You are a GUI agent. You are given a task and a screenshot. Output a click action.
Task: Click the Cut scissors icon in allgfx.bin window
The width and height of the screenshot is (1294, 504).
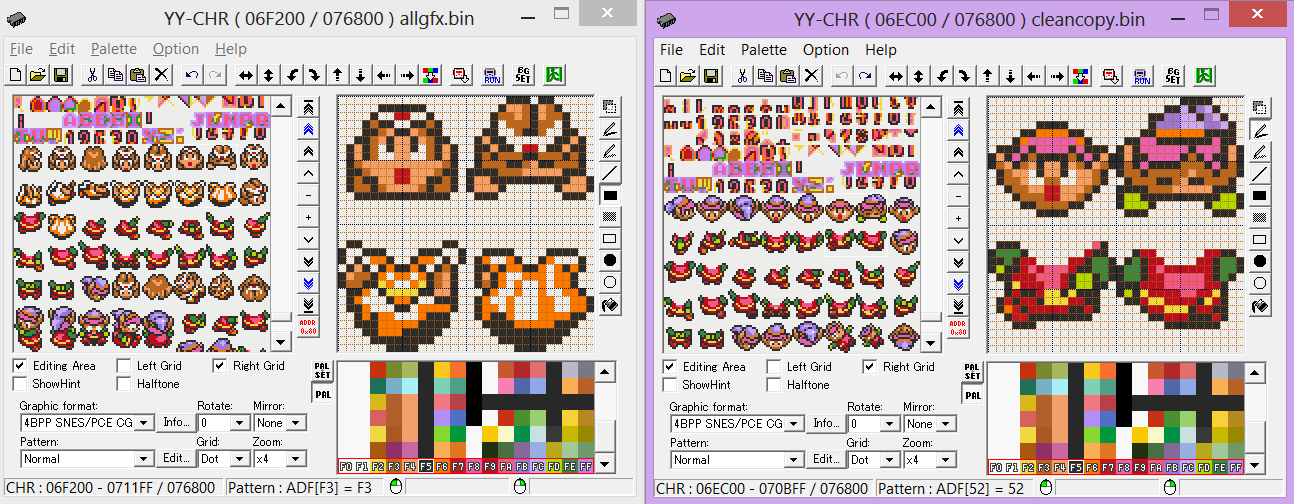coord(92,75)
